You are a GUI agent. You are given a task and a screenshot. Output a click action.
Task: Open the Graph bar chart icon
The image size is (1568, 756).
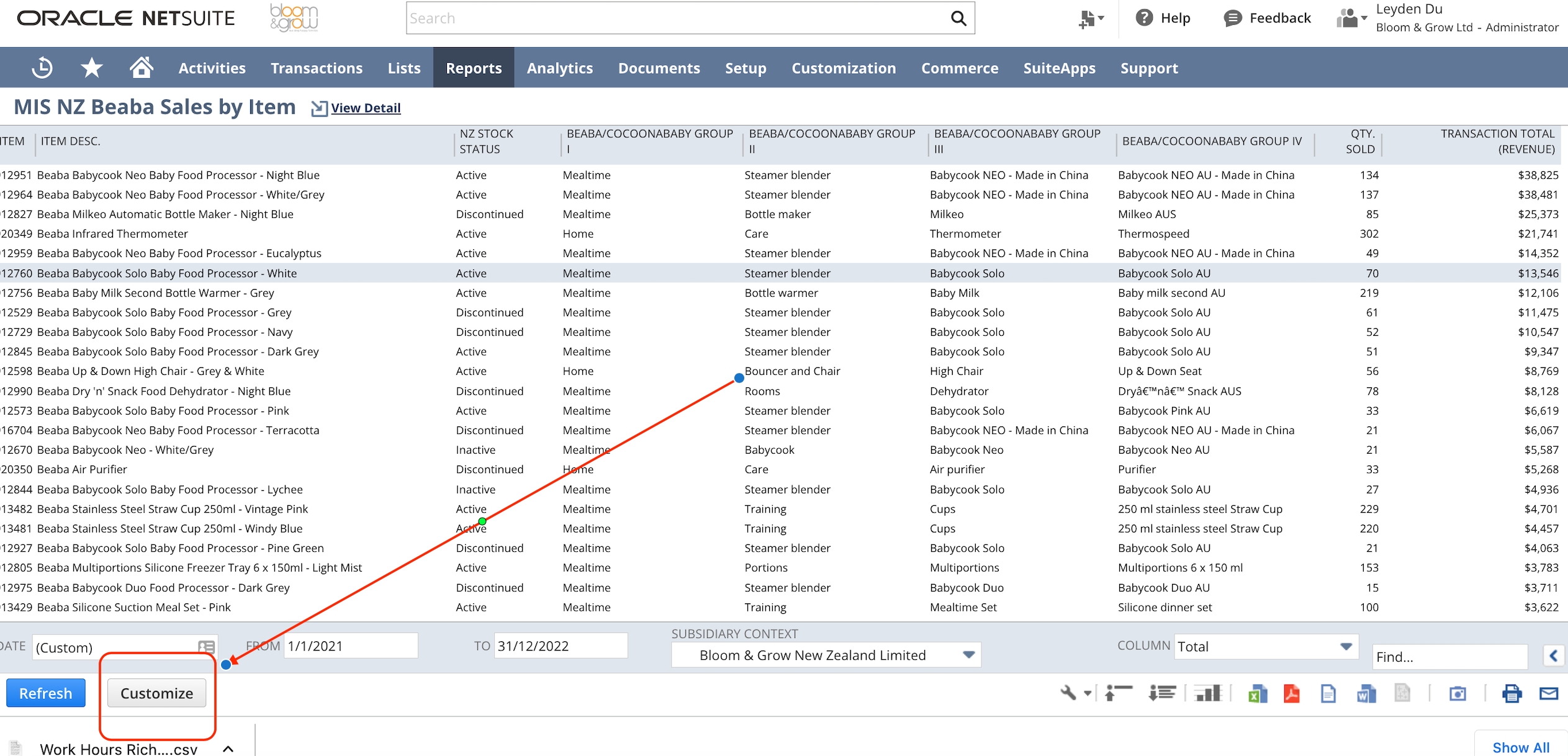pos(1207,693)
